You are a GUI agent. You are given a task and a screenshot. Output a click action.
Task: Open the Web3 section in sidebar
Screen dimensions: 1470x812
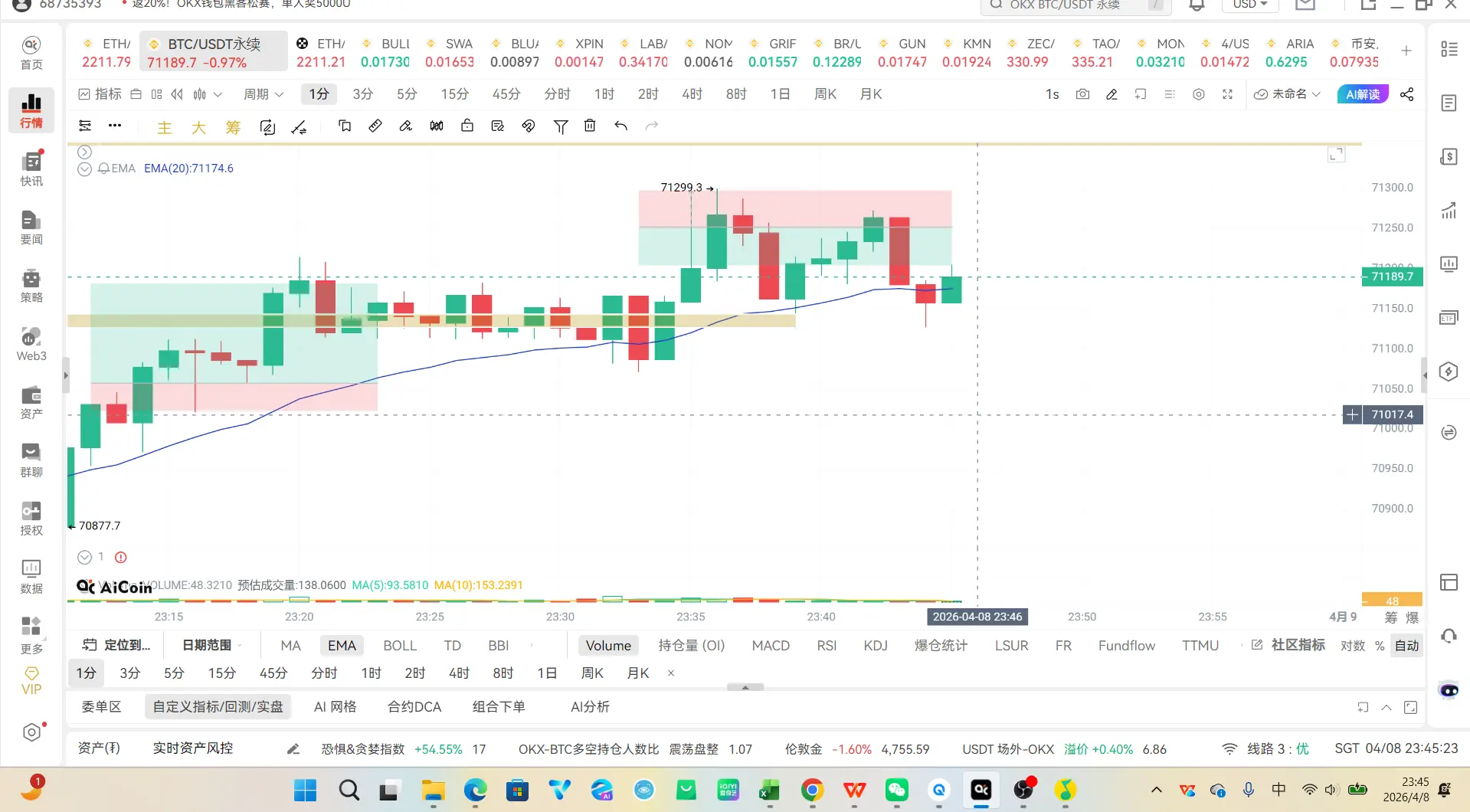pos(31,344)
